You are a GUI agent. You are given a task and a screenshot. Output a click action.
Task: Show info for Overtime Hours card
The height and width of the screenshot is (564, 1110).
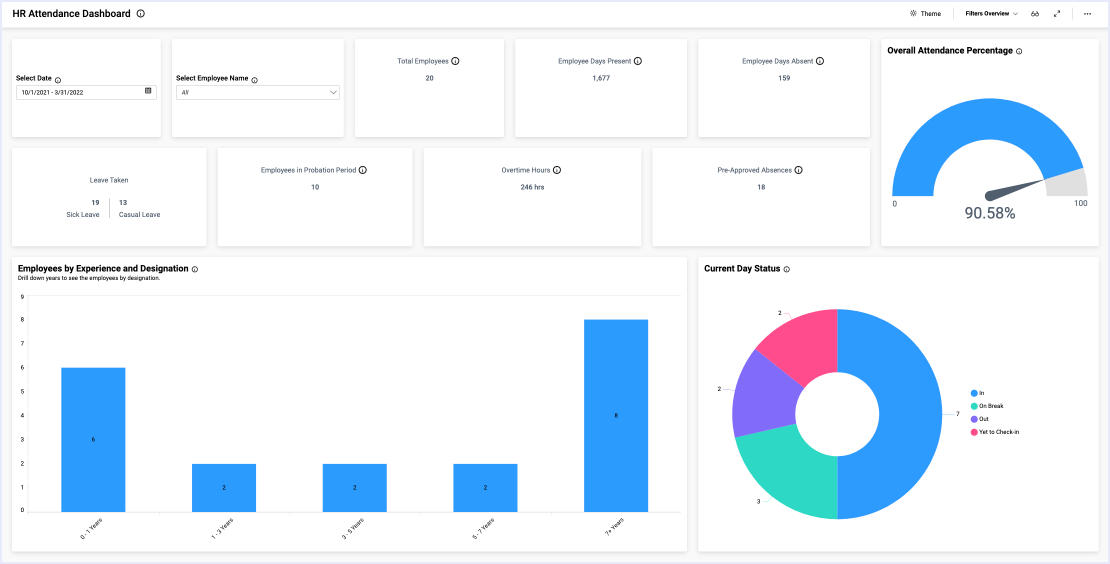point(557,170)
